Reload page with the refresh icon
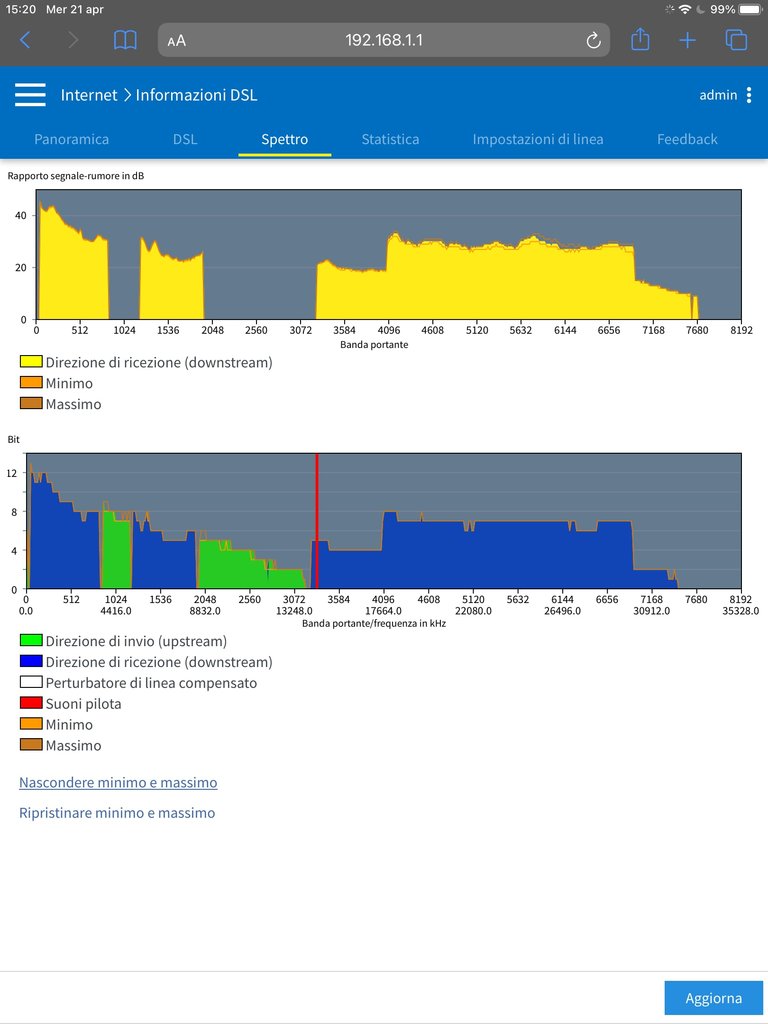768x1024 pixels. coord(593,40)
